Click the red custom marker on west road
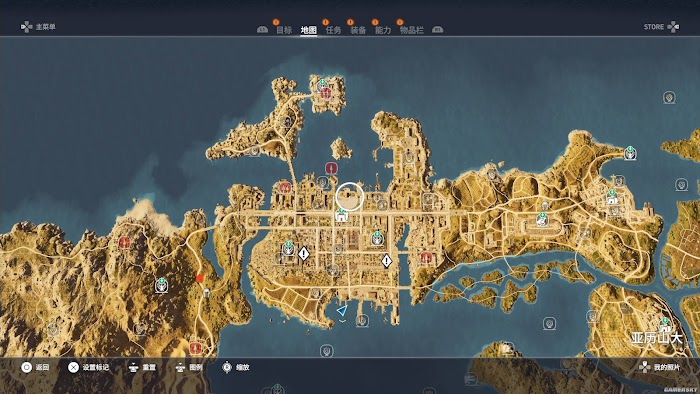The width and height of the screenshot is (700, 394). 200,278
